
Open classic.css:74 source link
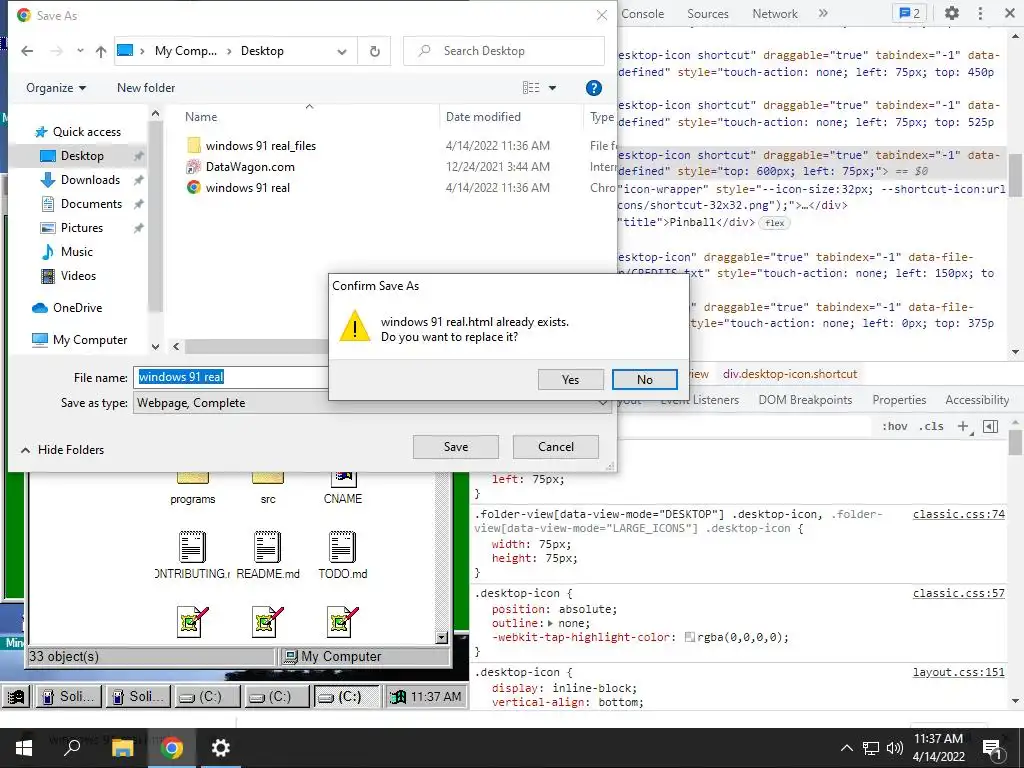click(959, 514)
